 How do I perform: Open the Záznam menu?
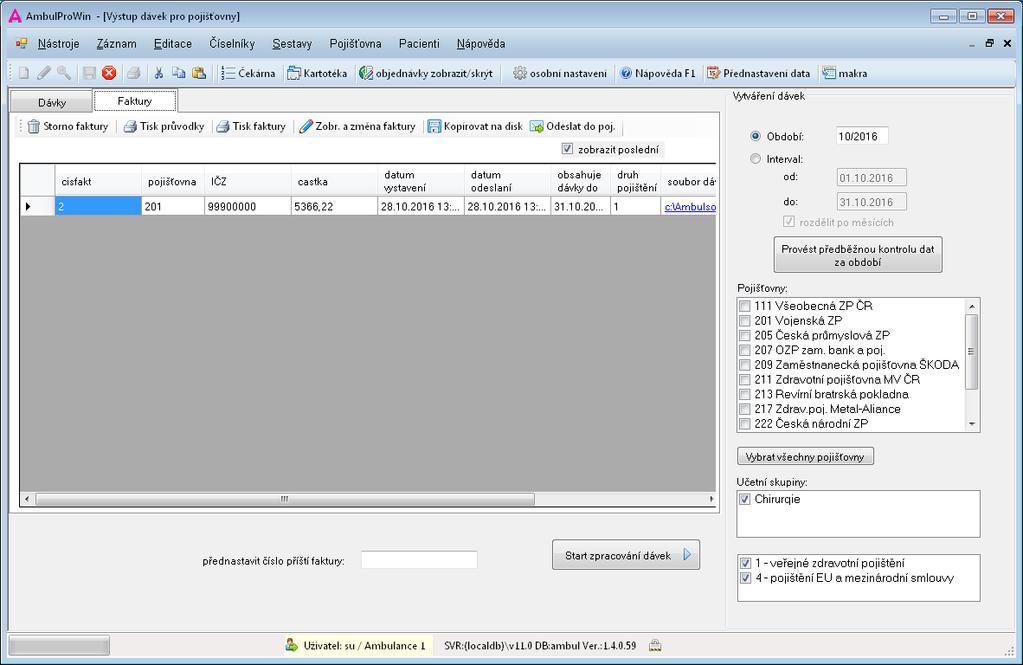117,44
